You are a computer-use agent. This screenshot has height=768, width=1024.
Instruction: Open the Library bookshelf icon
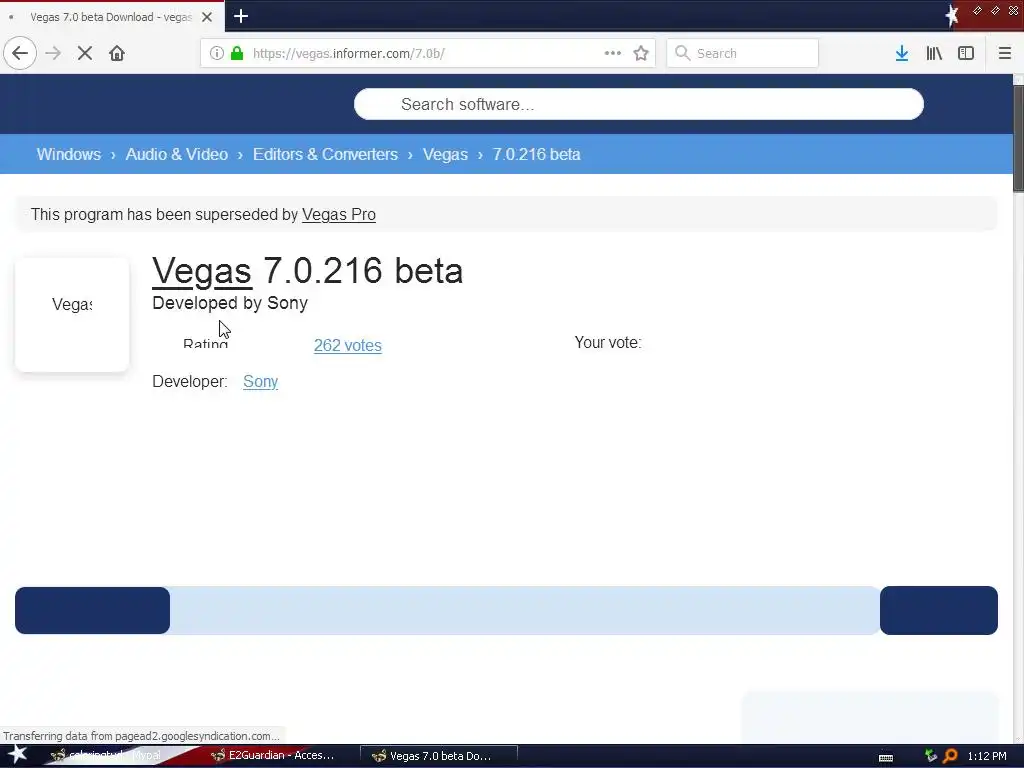[x=934, y=53]
